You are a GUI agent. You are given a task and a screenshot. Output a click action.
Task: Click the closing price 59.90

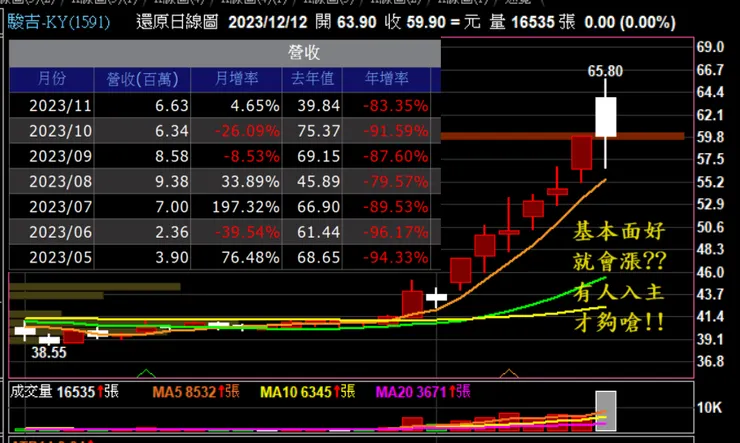click(426, 22)
